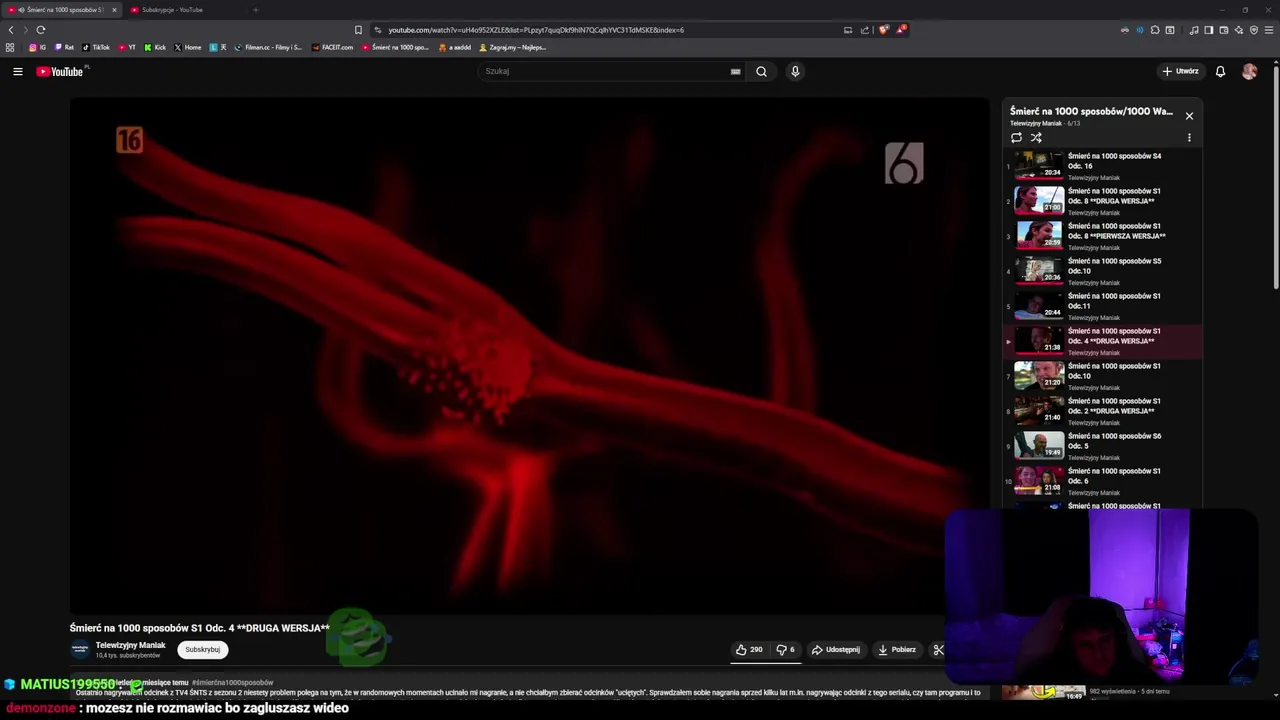
Task: Open the YT bookmark
Action: (127, 47)
